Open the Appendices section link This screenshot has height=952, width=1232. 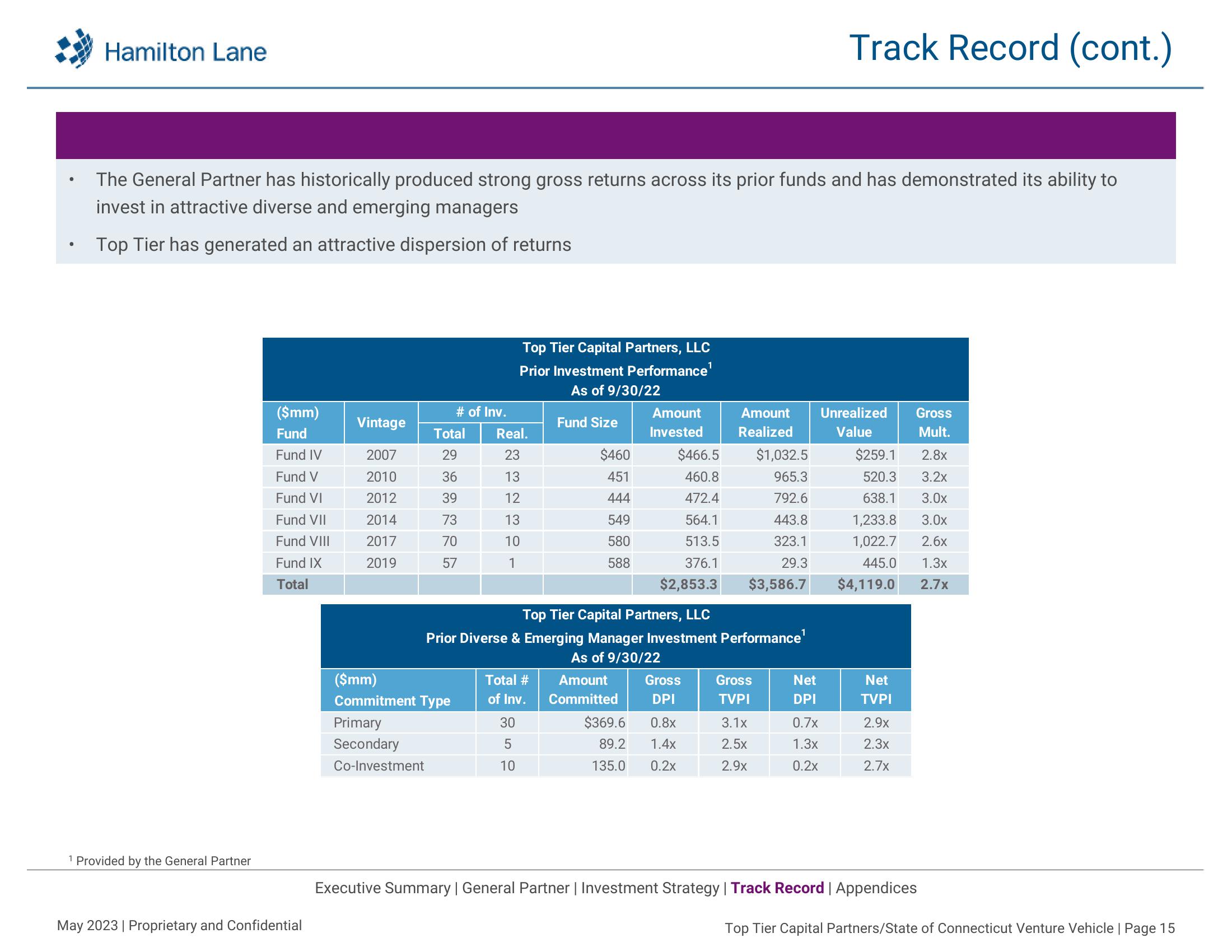coord(876,888)
